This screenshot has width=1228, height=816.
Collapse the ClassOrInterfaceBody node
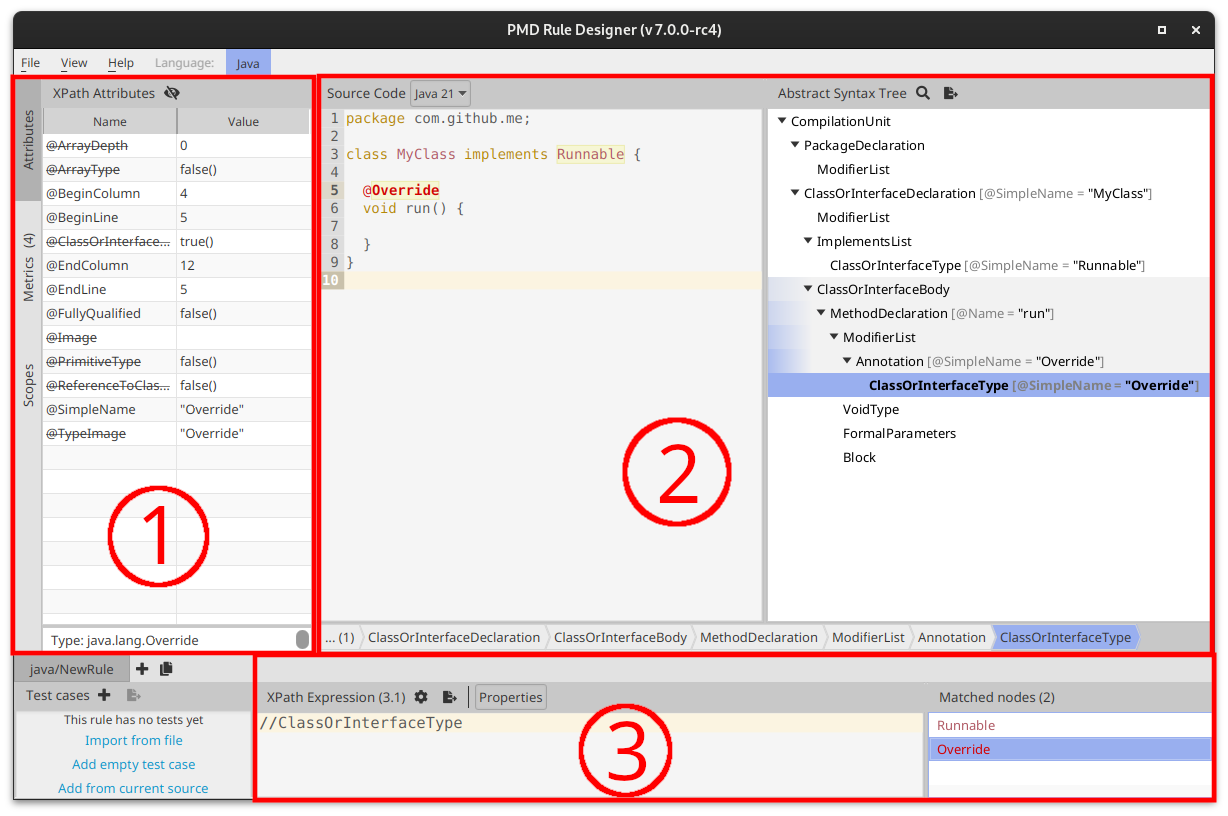(808, 289)
